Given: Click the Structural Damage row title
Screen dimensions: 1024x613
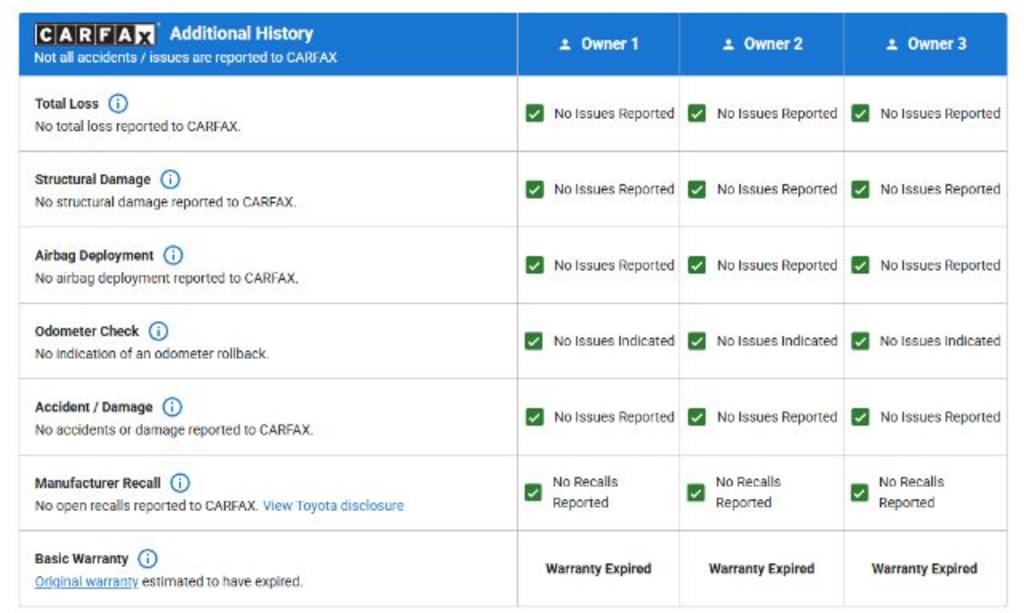Looking at the screenshot, I should point(93,180).
